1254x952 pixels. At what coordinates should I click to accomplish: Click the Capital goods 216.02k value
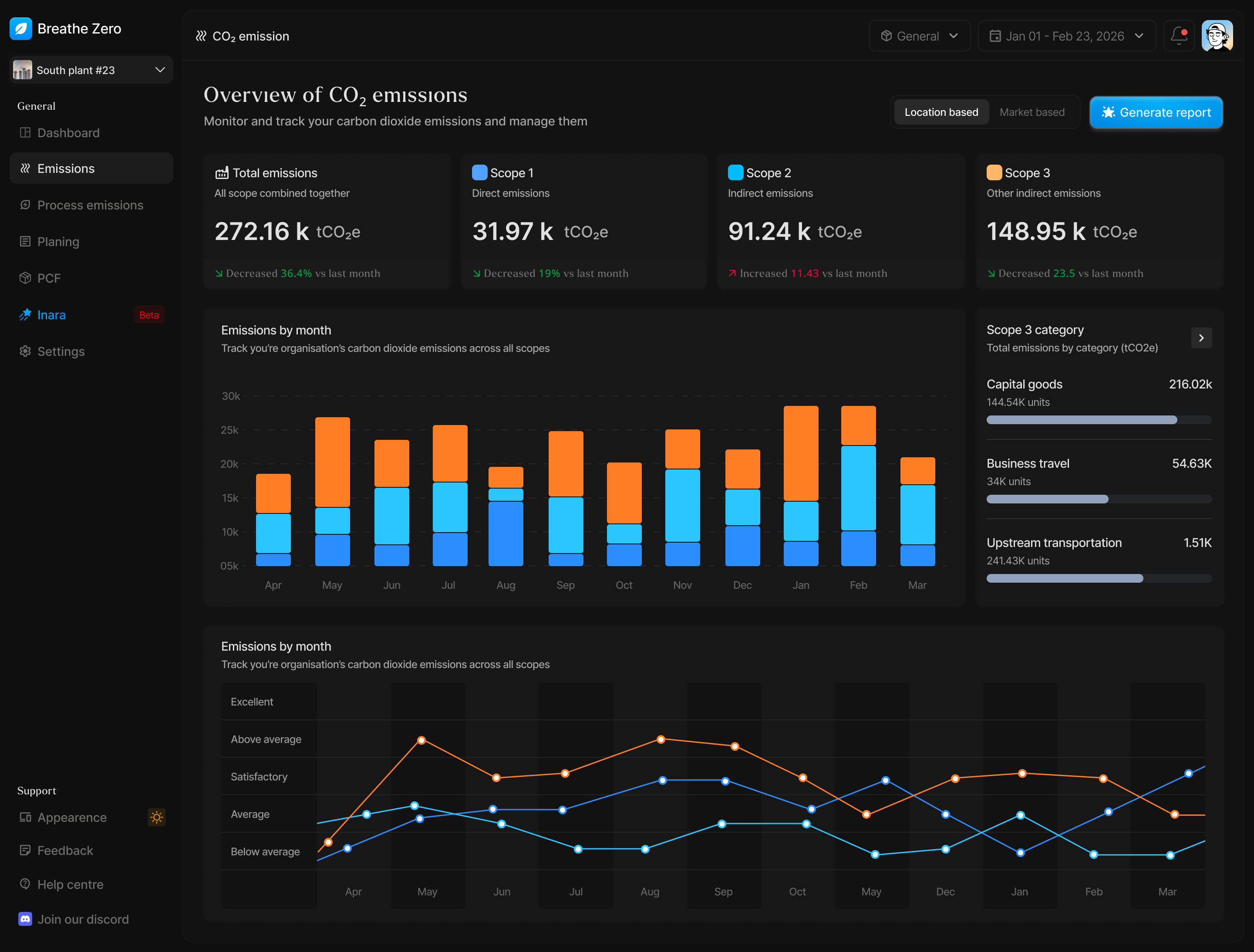click(x=1190, y=384)
